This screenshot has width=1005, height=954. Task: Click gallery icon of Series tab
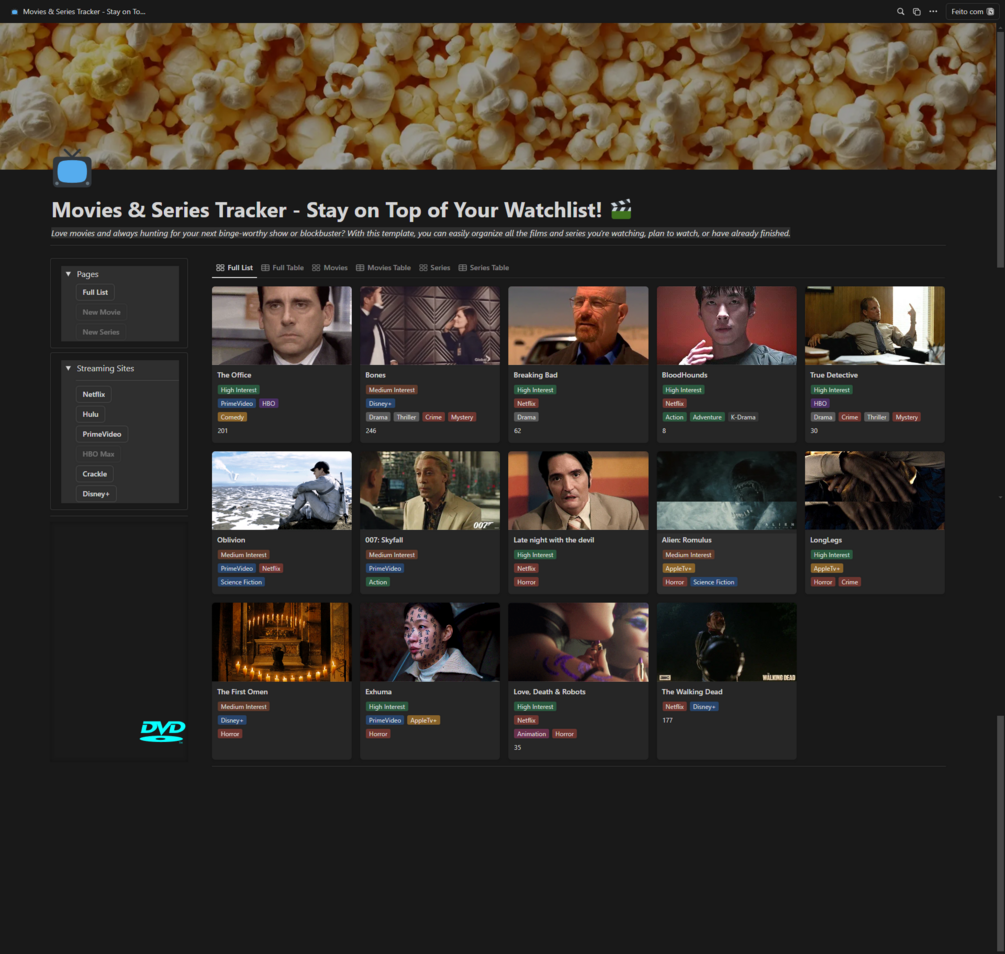[x=423, y=267]
